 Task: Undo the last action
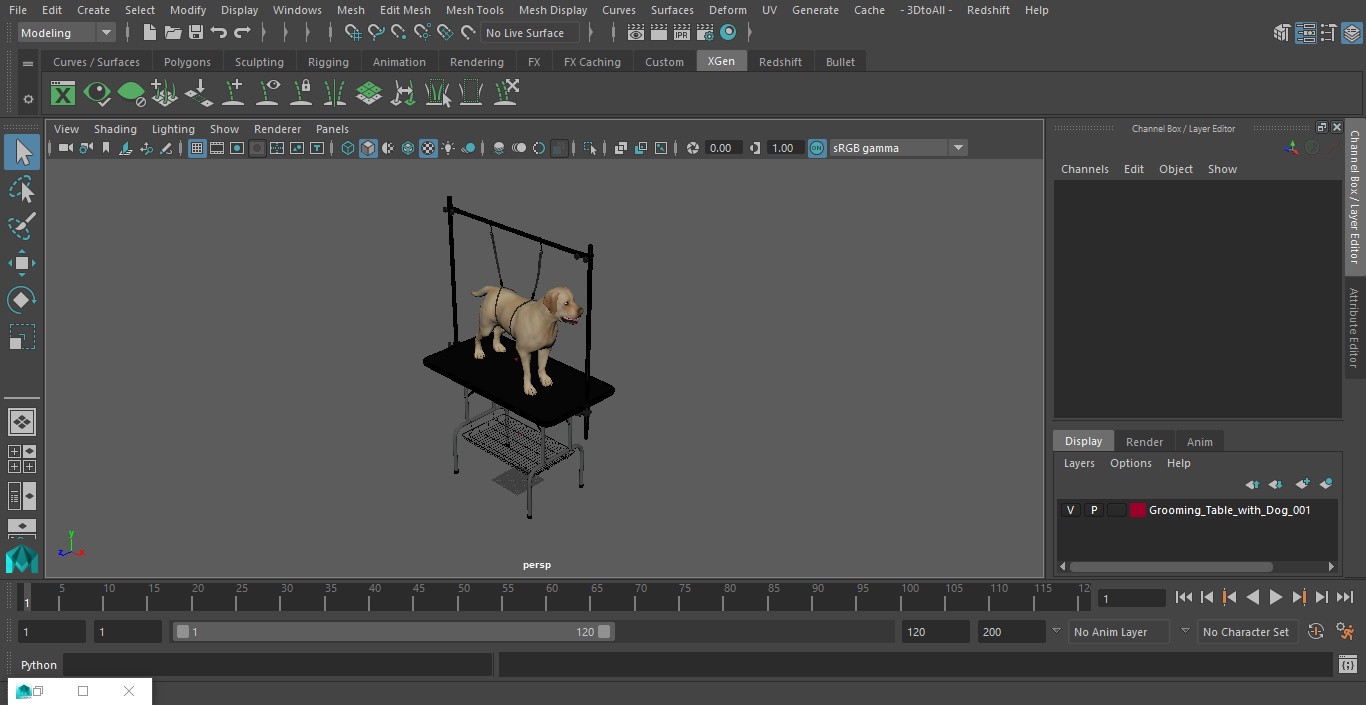coord(219,33)
